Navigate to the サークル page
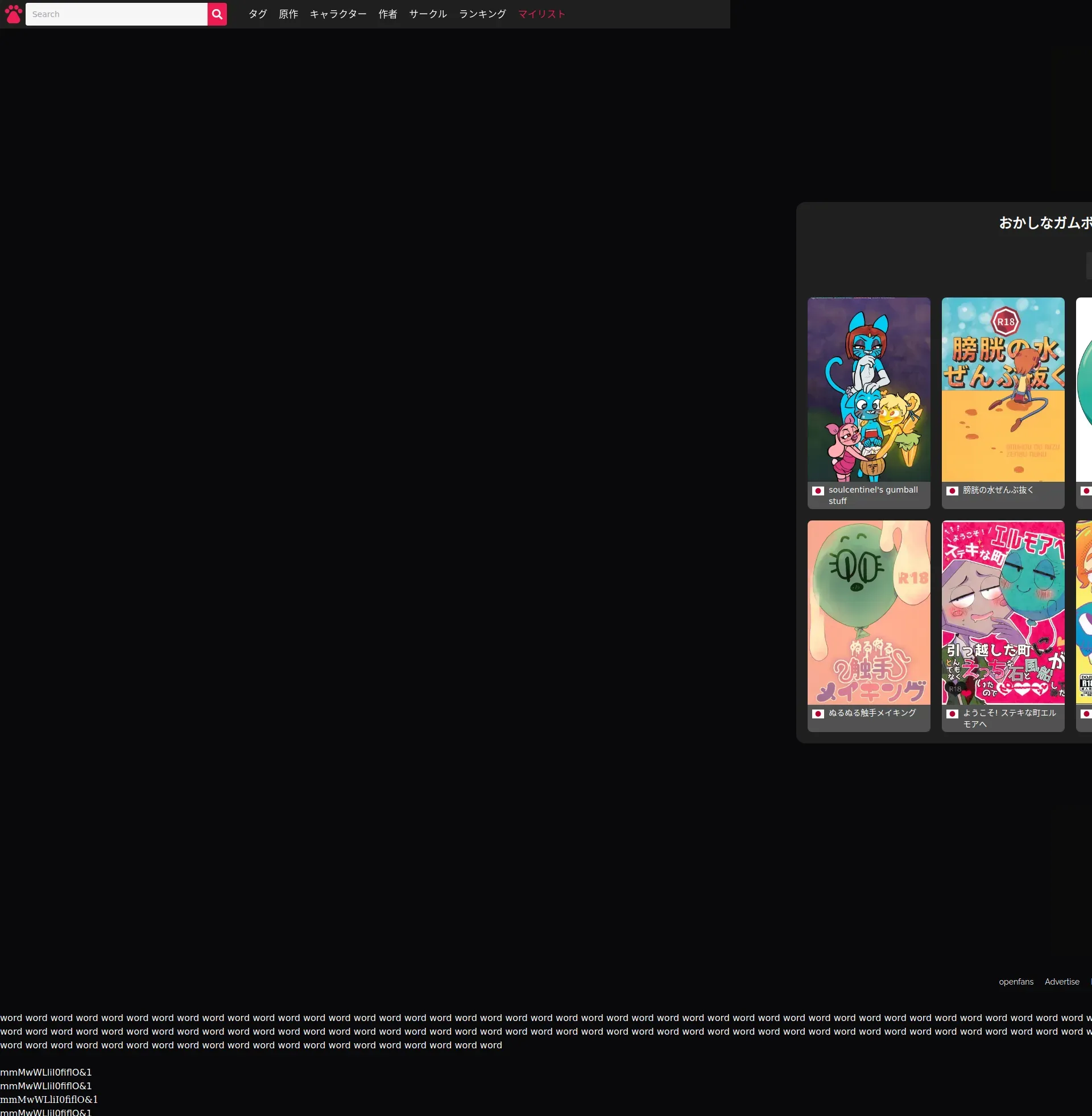The height and width of the screenshot is (1116, 1092). 427,14
